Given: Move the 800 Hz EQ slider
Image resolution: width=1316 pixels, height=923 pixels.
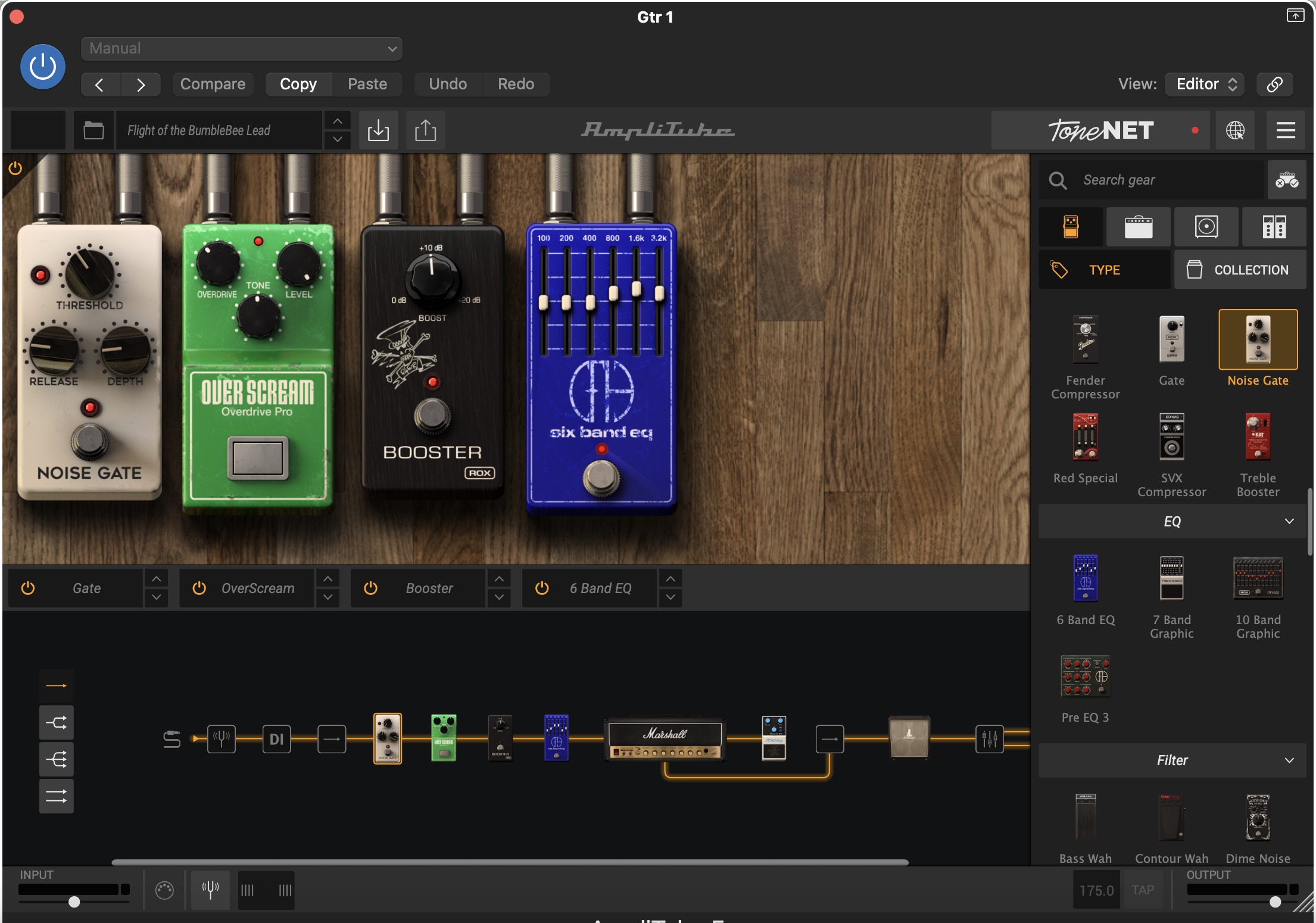Looking at the screenshot, I should tap(613, 292).
